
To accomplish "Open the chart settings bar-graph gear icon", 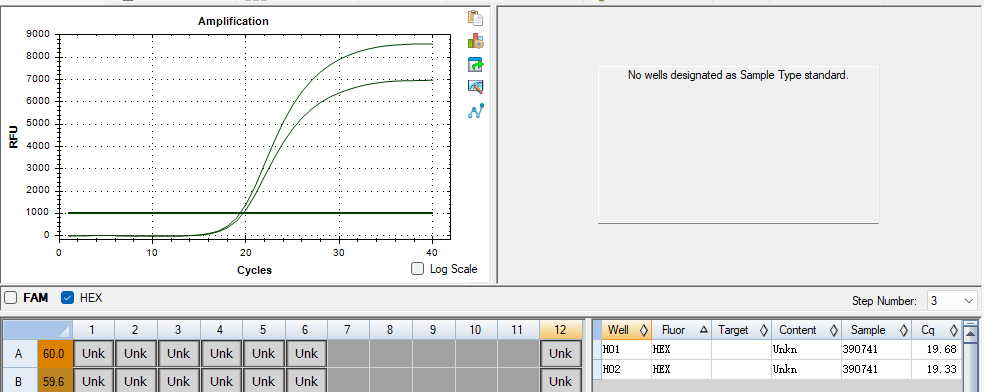I will click(475, 41).
